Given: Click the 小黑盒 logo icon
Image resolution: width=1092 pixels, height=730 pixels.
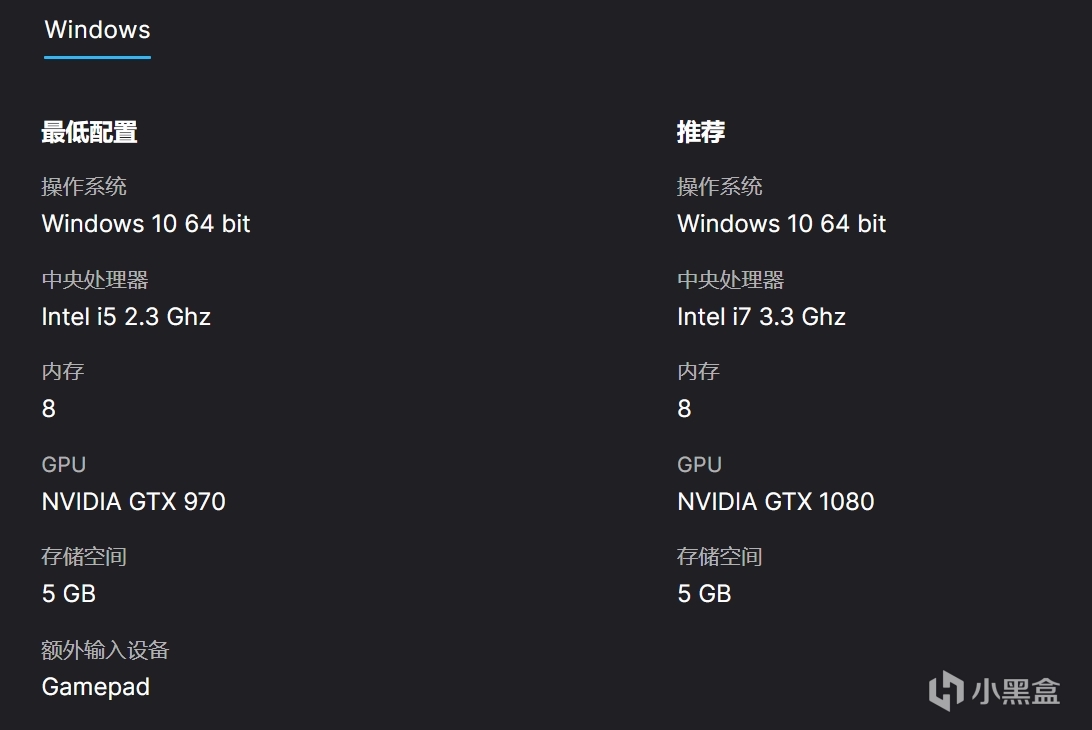Looking at the screenshot, I should coord(945,691).
